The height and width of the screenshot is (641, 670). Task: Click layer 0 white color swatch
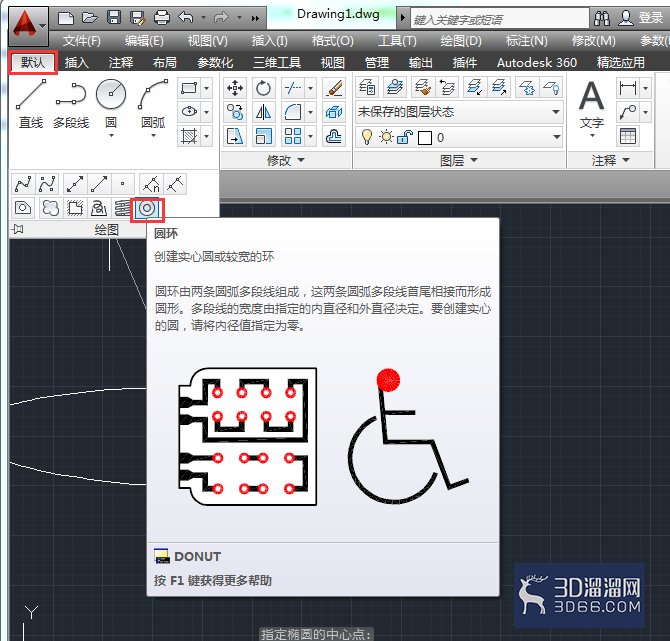coord(425,138)
